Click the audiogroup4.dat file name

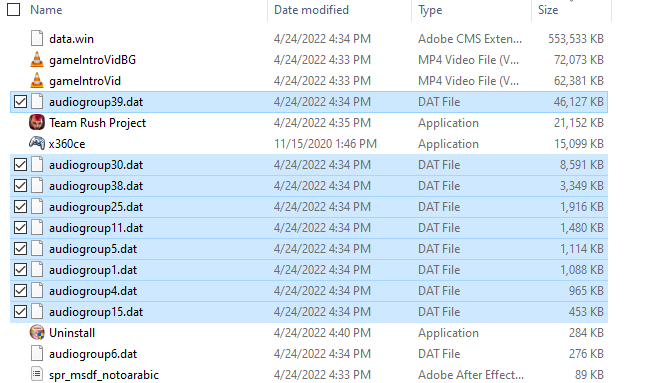click(93, 291)
